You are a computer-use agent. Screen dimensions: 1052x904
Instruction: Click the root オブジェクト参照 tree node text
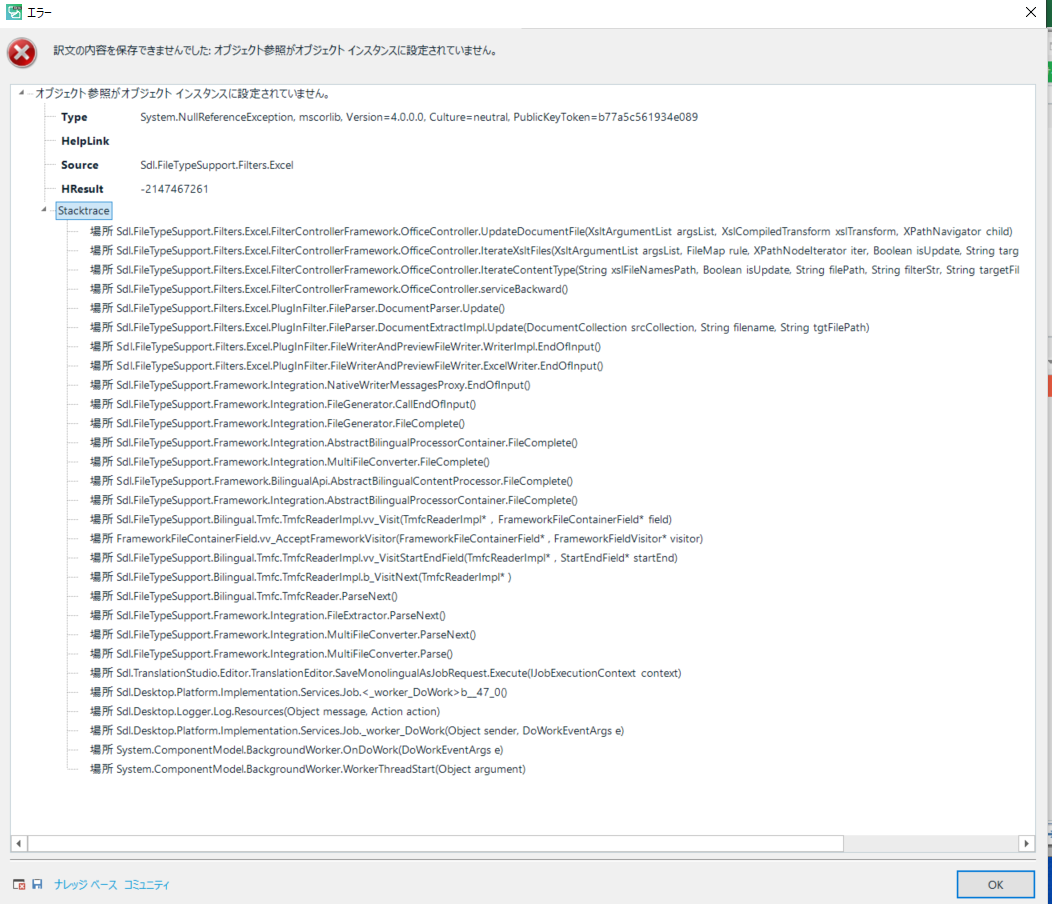(x=182, y=93)
